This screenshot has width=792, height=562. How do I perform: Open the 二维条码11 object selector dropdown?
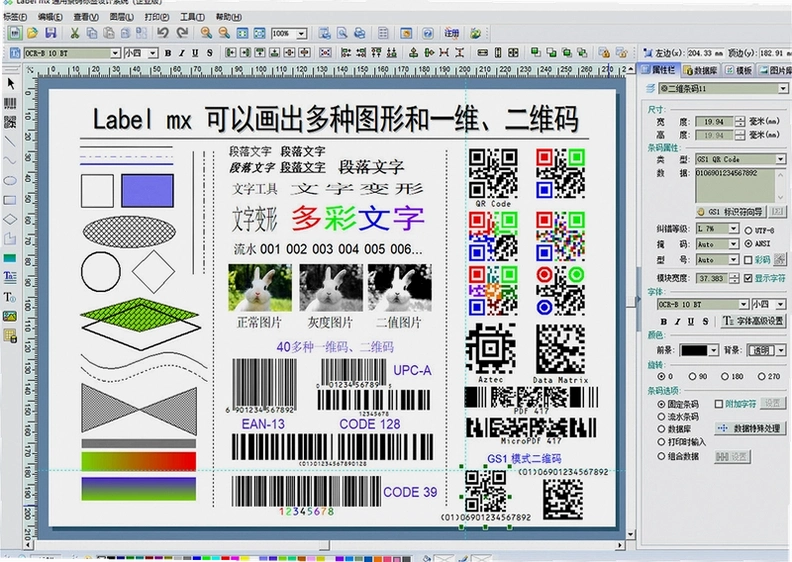pos(783,89)
